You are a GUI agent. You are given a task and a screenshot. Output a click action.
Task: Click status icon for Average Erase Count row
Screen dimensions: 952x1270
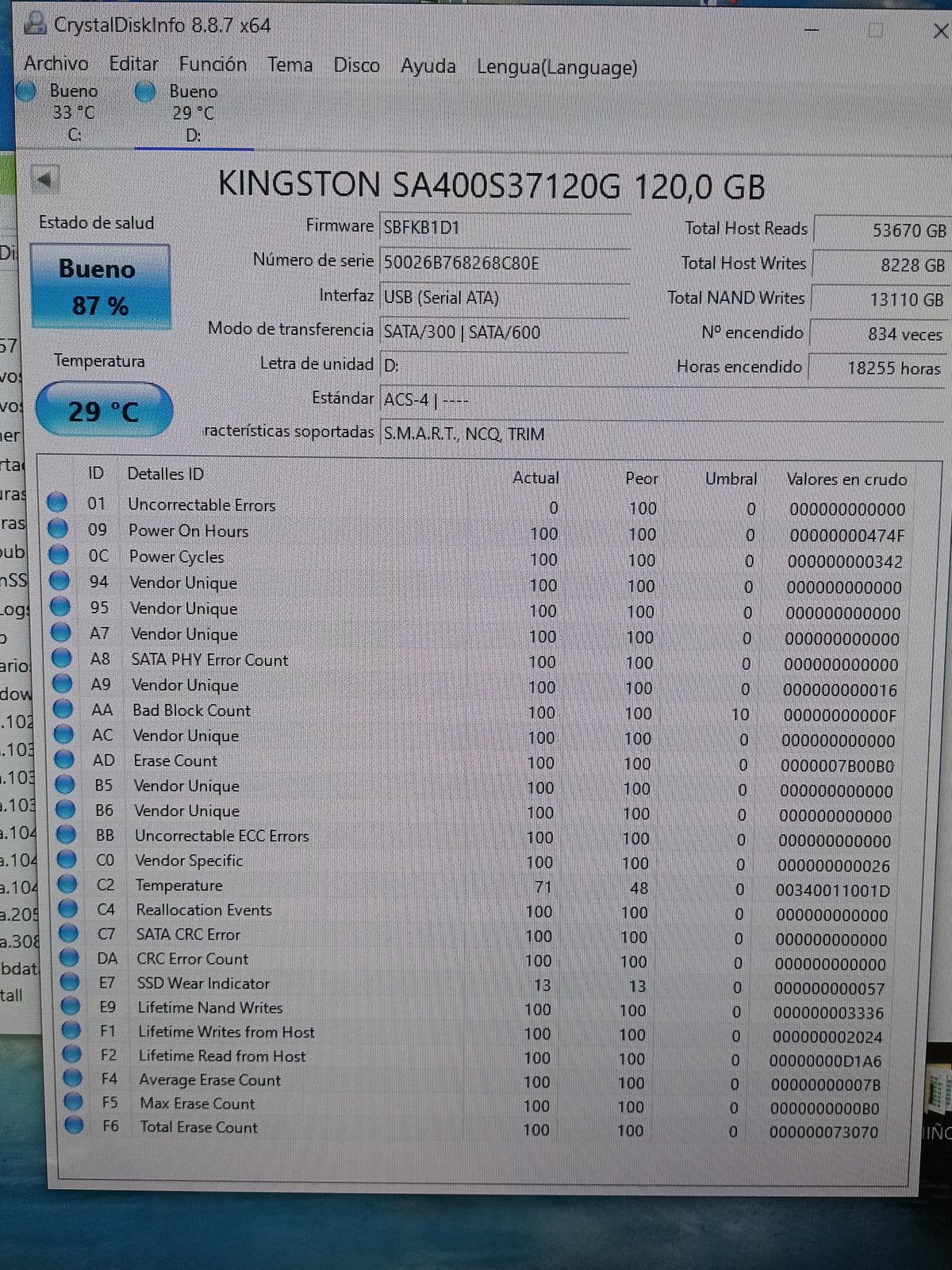click(x=73, y=1078)
